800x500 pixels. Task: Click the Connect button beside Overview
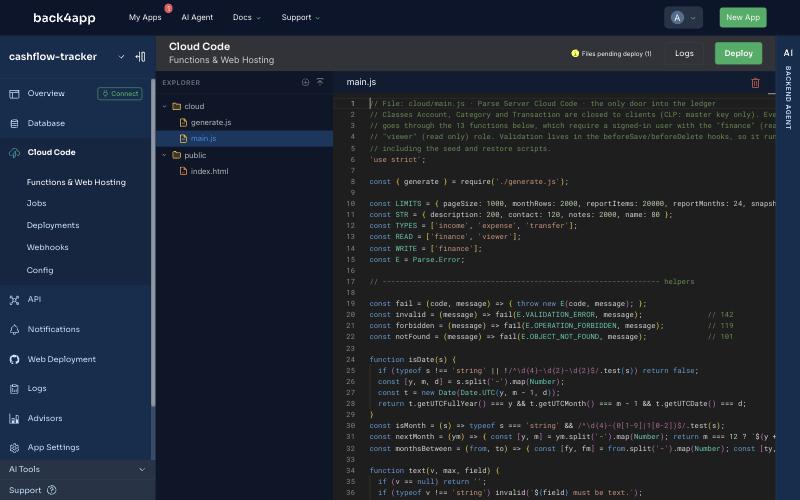(120, 94)
